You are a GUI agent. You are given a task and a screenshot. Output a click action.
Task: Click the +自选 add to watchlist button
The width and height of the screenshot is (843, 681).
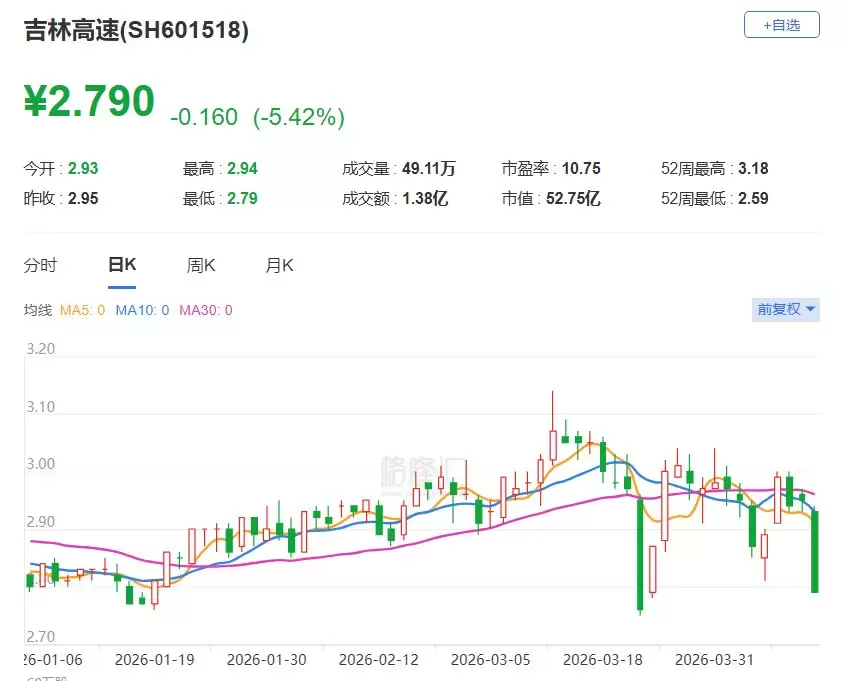781,25
